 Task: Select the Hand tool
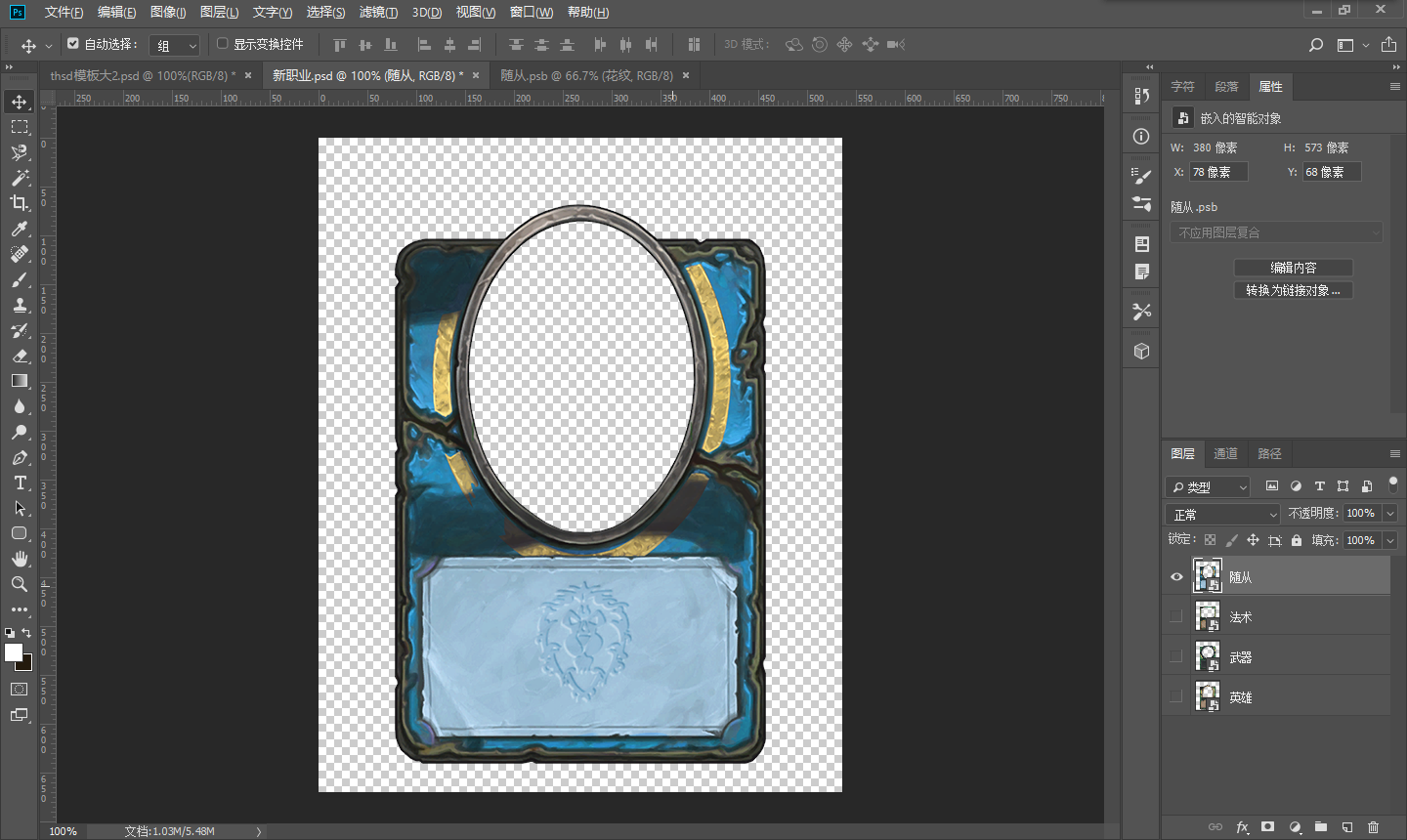pyautogui.click(x=20, y=559)
